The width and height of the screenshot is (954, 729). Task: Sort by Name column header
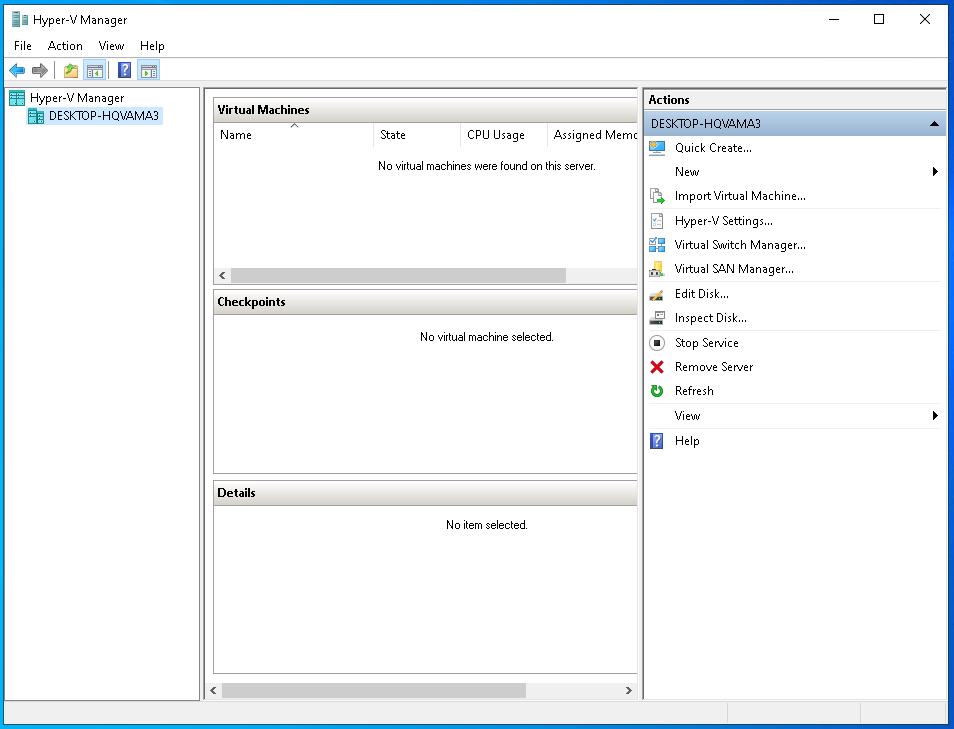pyautogui.click(x=294, y=135)
